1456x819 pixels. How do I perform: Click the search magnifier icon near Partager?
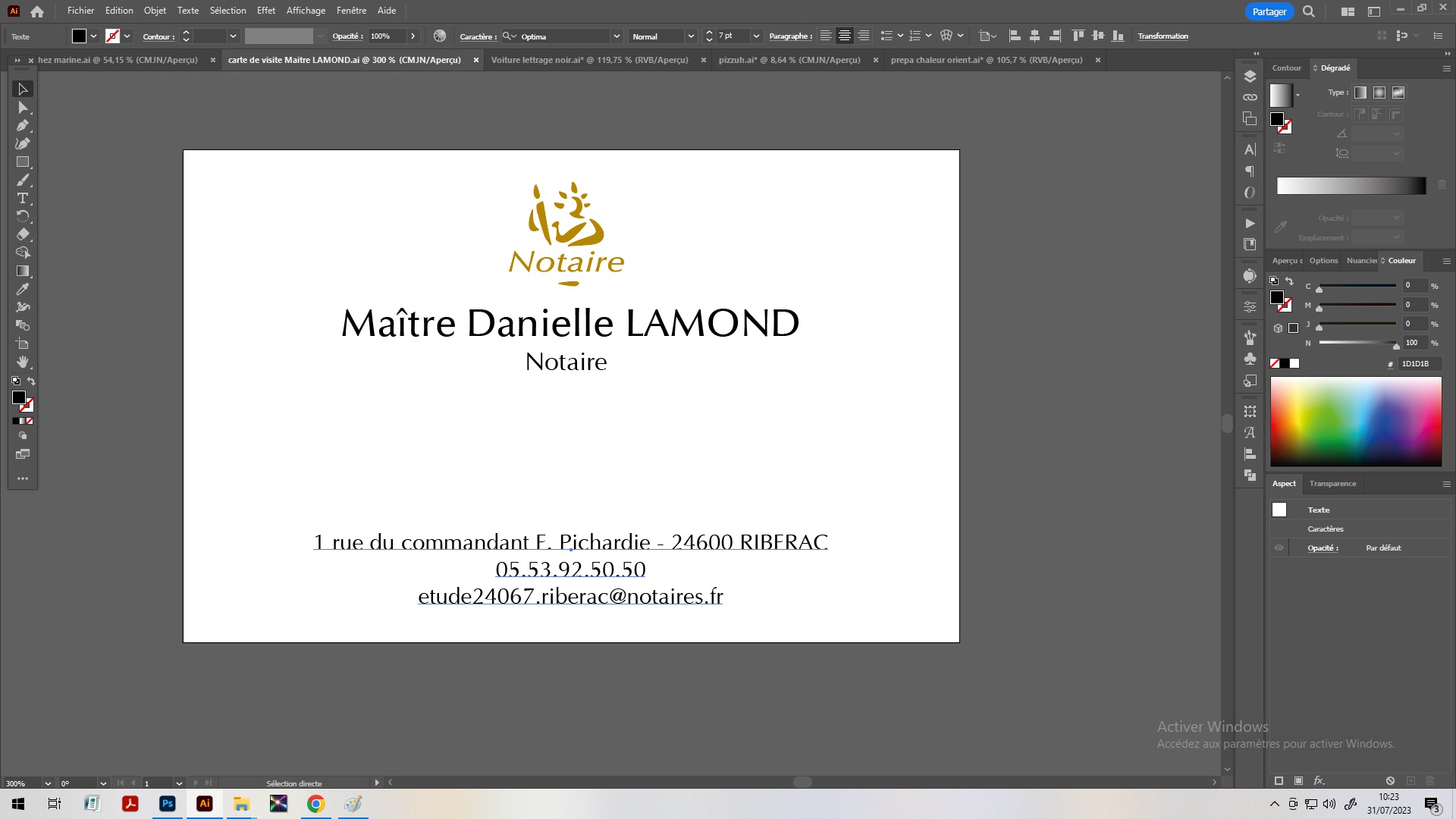coord(1309,11)
